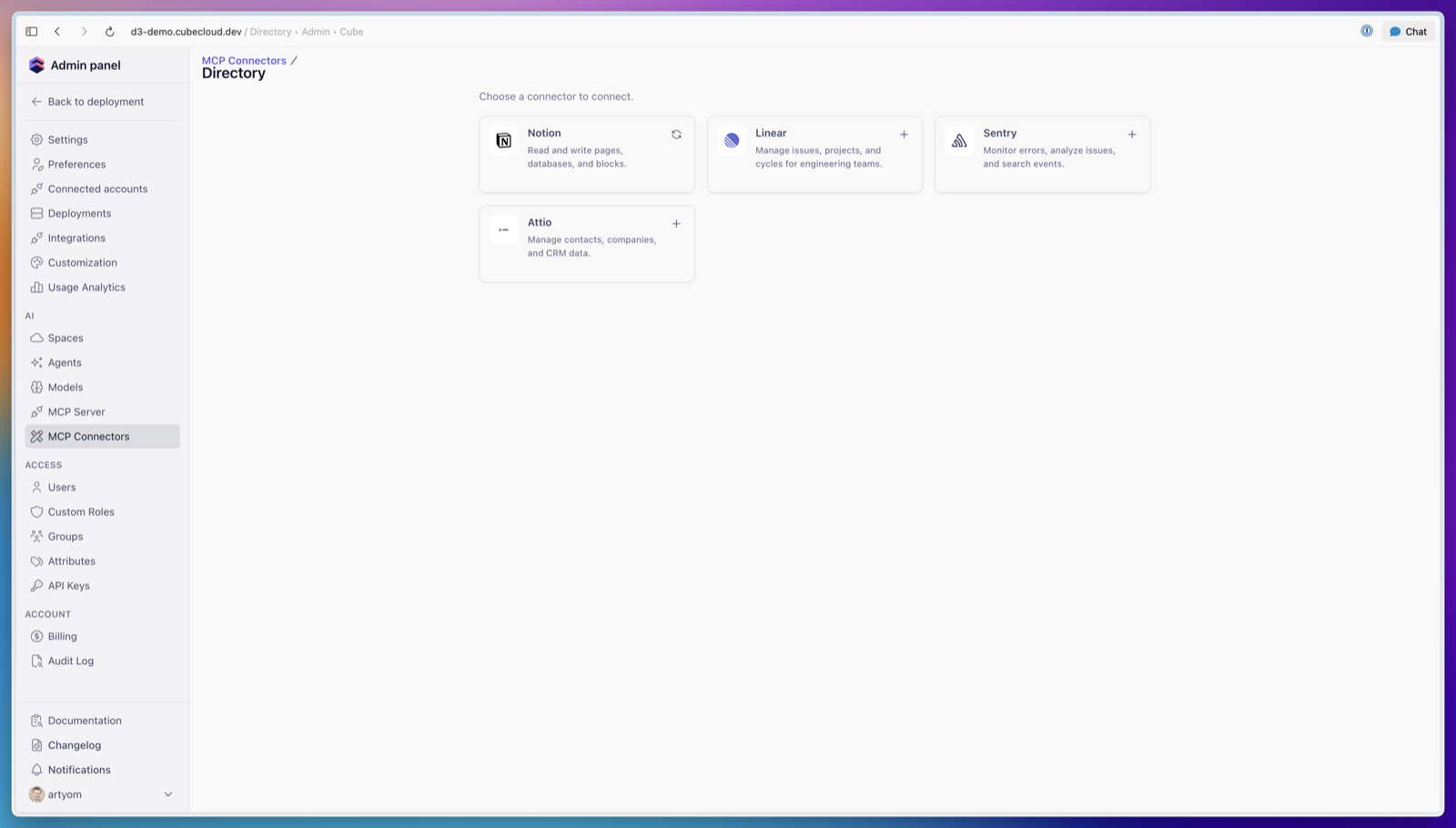Viewport: 1456px width, 828px height.
Task: Click the Models icon in sidebar
Action: tap(36, 388)
